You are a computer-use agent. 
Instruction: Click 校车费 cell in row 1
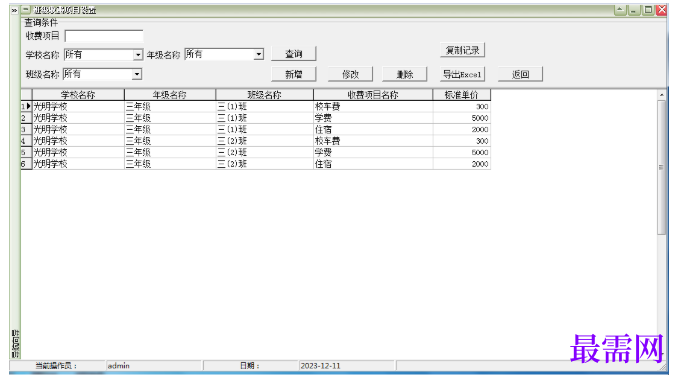[373, 106]
